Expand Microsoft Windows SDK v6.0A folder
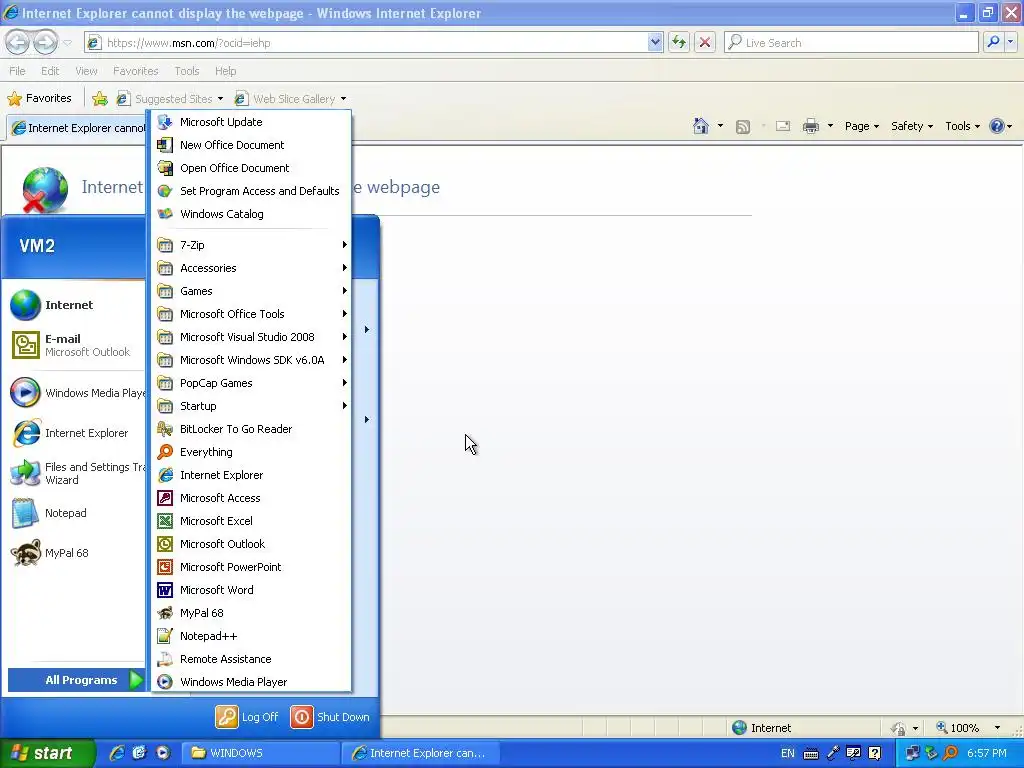 pos(251,360)
